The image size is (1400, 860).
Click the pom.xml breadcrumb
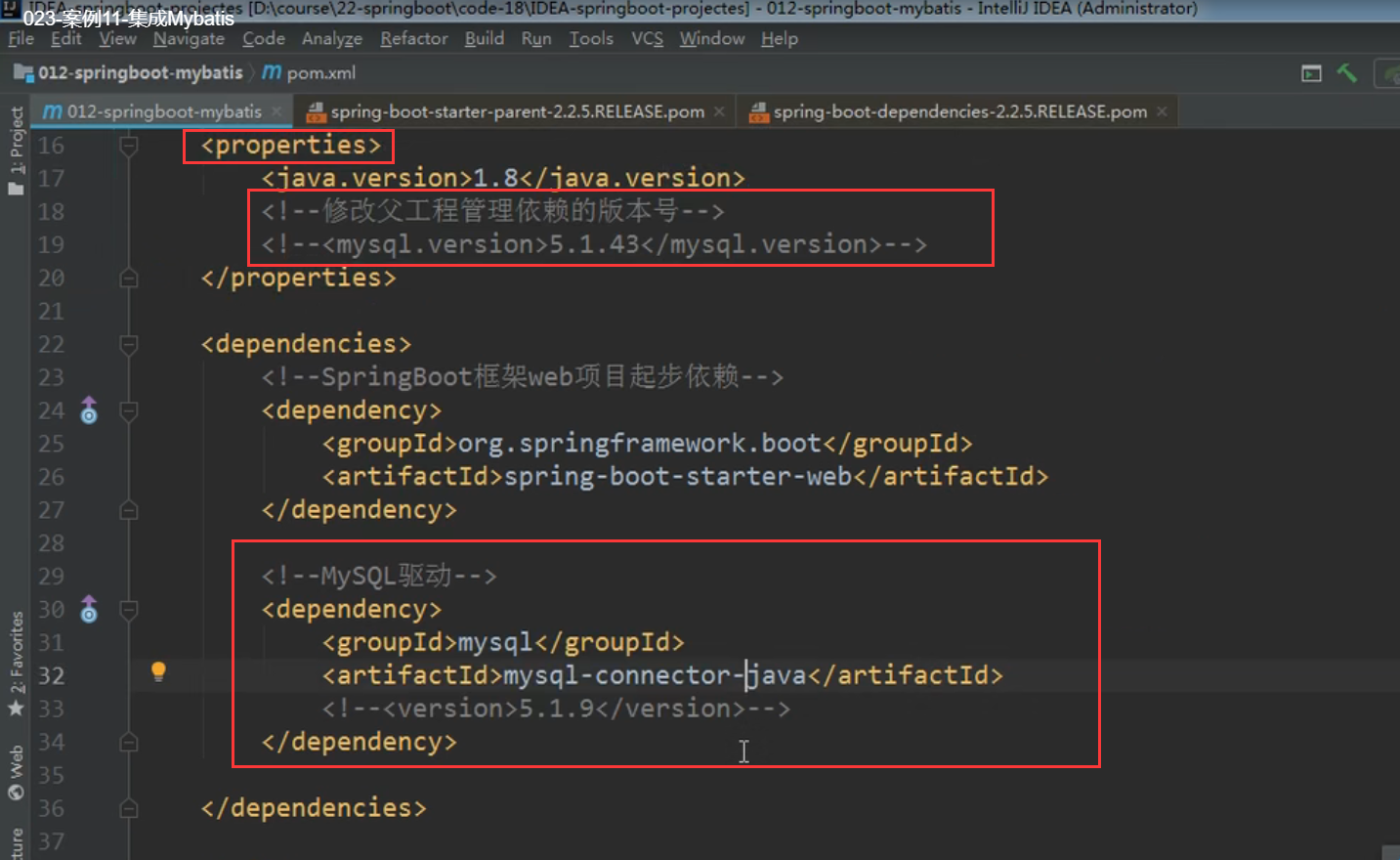[x=310, y=73]
